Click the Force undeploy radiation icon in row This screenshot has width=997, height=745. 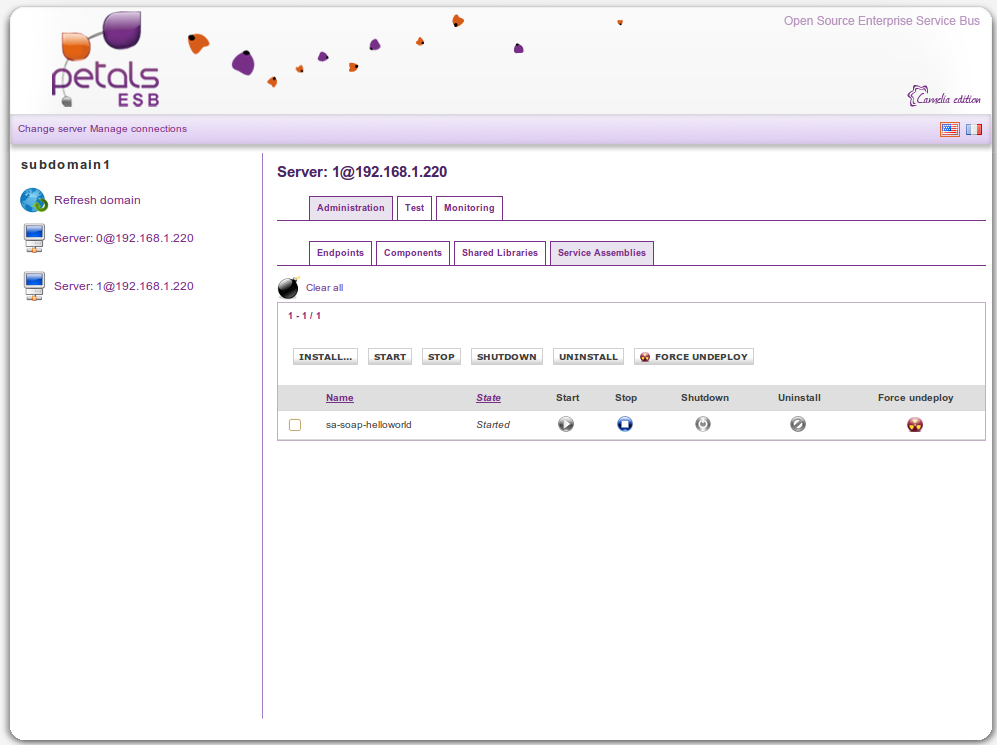click(914, 424)
